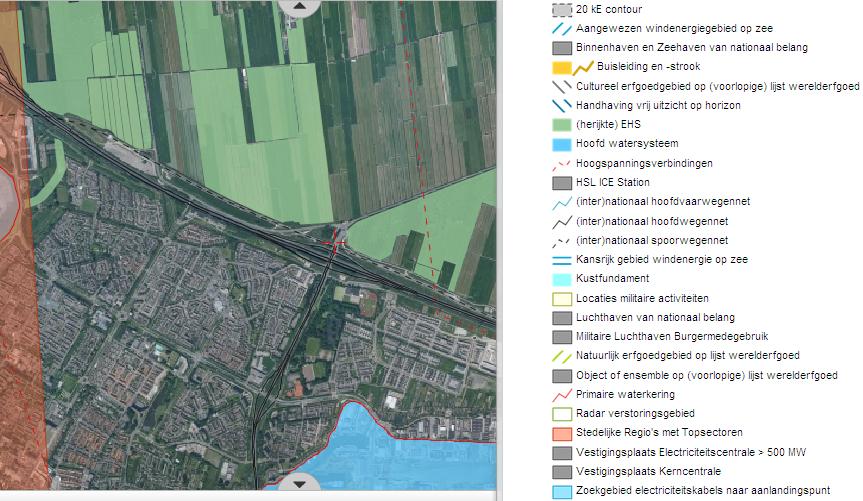
Task: Click the Primaire waterkering red line icon
Action: pos(562,395)
